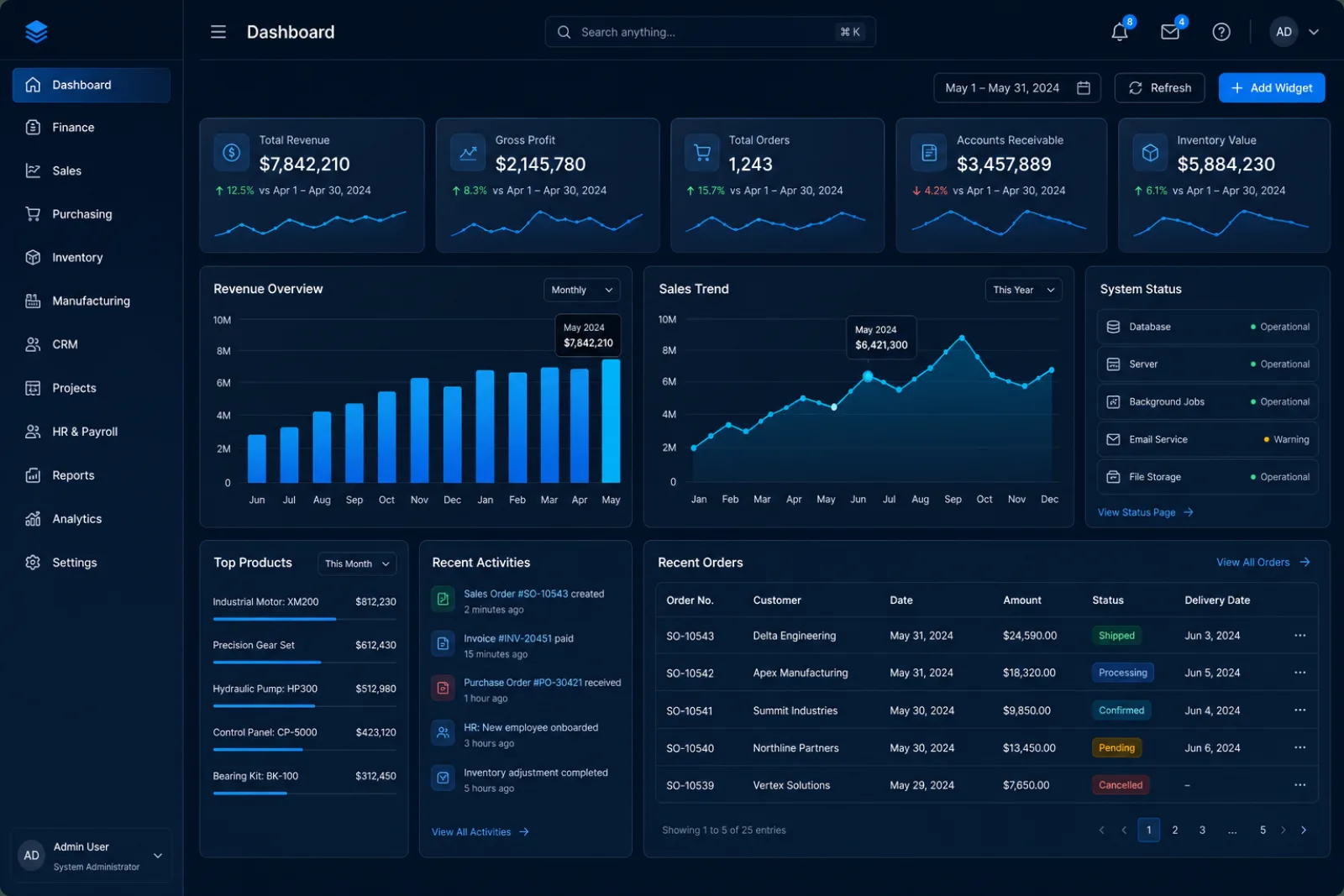The width and height of the screenshot is (1344, 896).
Task: Click the Database status icon
Action: click(1113, 327)
